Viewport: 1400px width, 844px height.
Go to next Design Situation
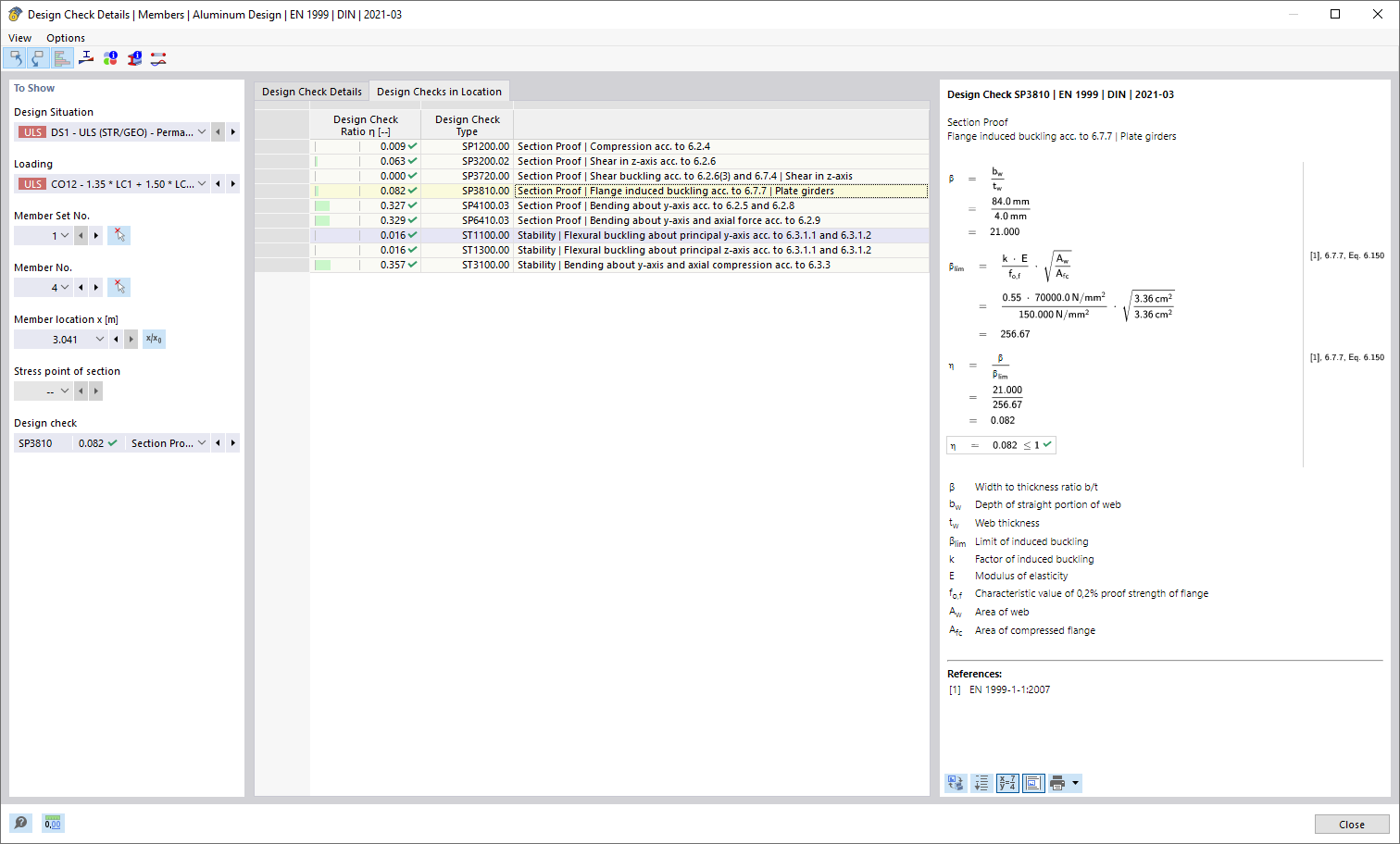click(x=232, y=132)
